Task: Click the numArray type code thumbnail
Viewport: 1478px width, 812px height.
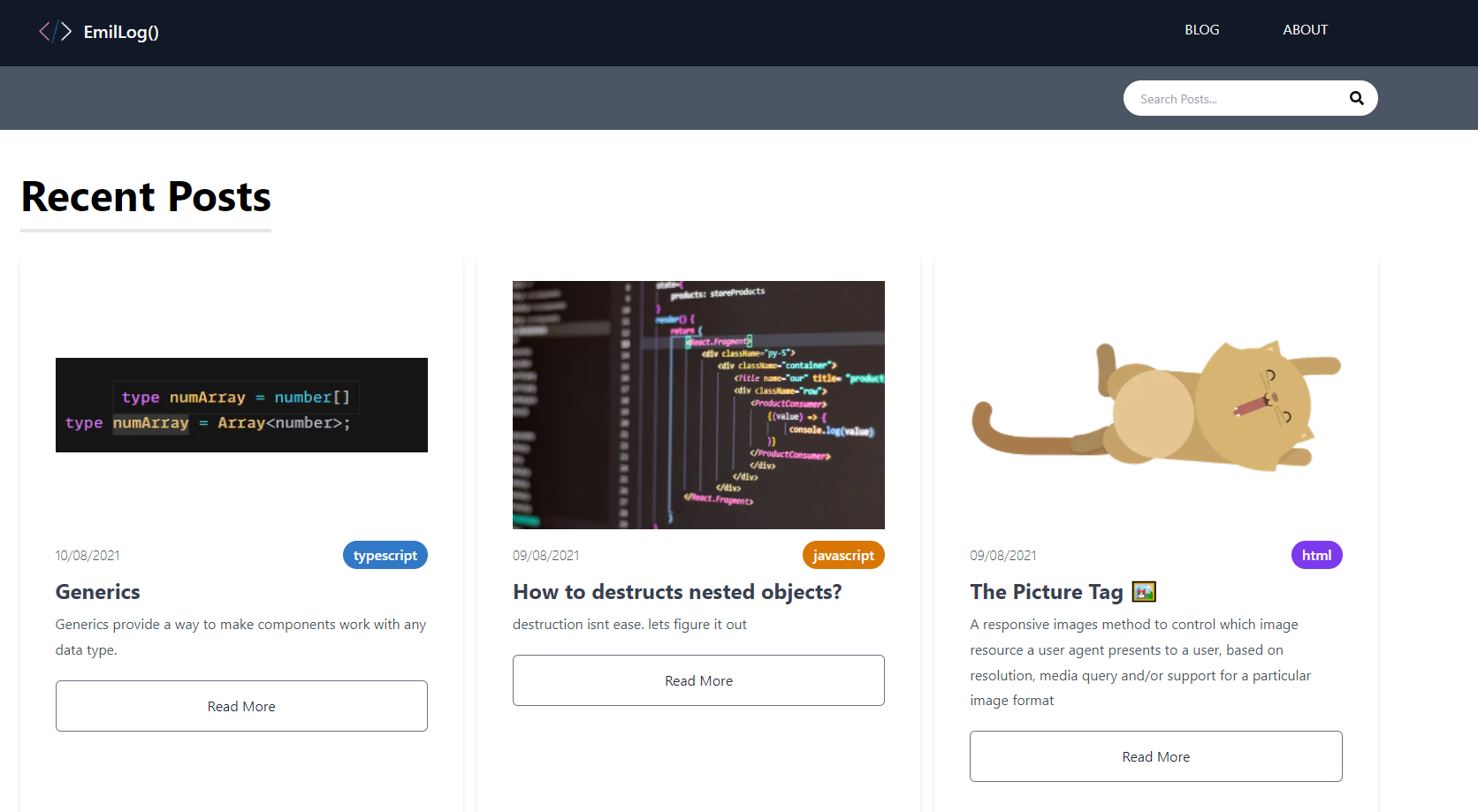Action: [x=241, y=405]
